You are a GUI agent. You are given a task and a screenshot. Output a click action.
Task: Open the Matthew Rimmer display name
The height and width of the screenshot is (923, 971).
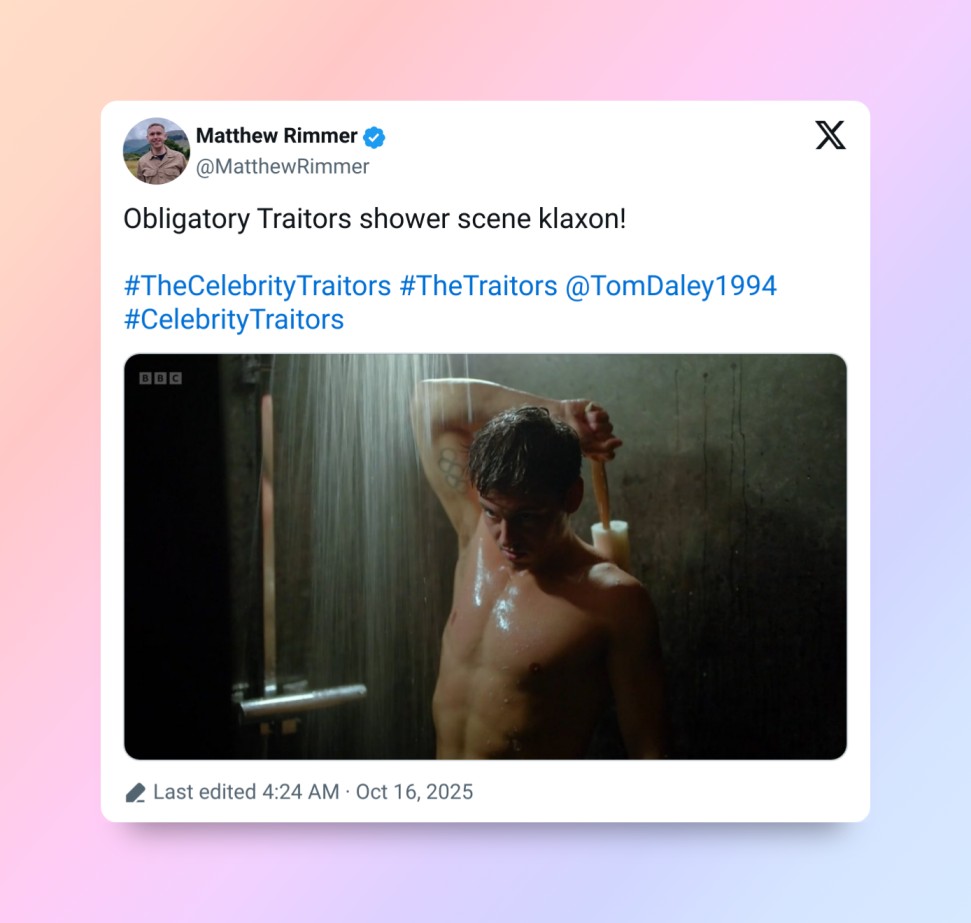[276, 136]
